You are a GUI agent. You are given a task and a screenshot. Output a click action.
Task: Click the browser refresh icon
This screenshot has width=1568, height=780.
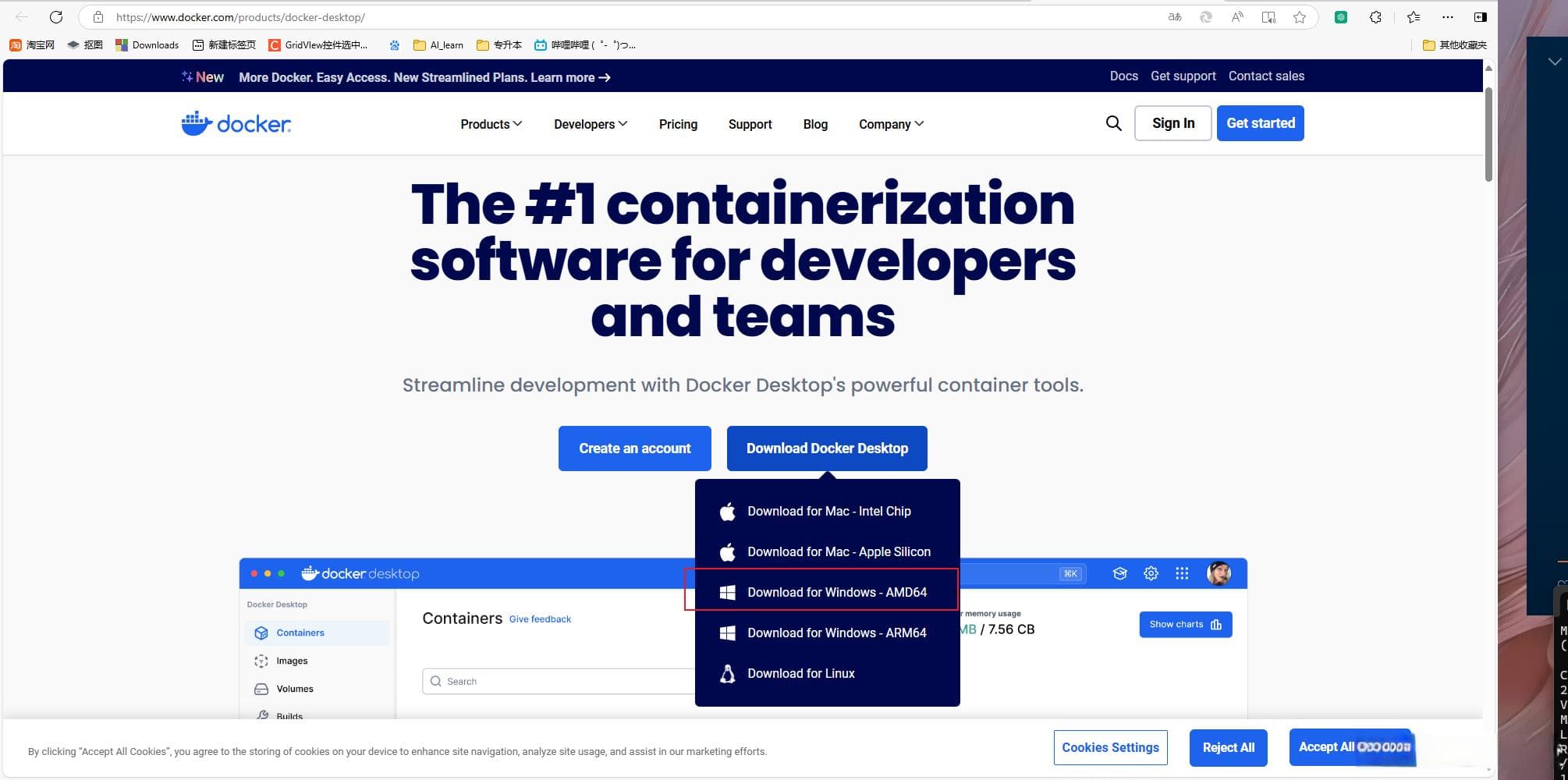coord(56,16)
